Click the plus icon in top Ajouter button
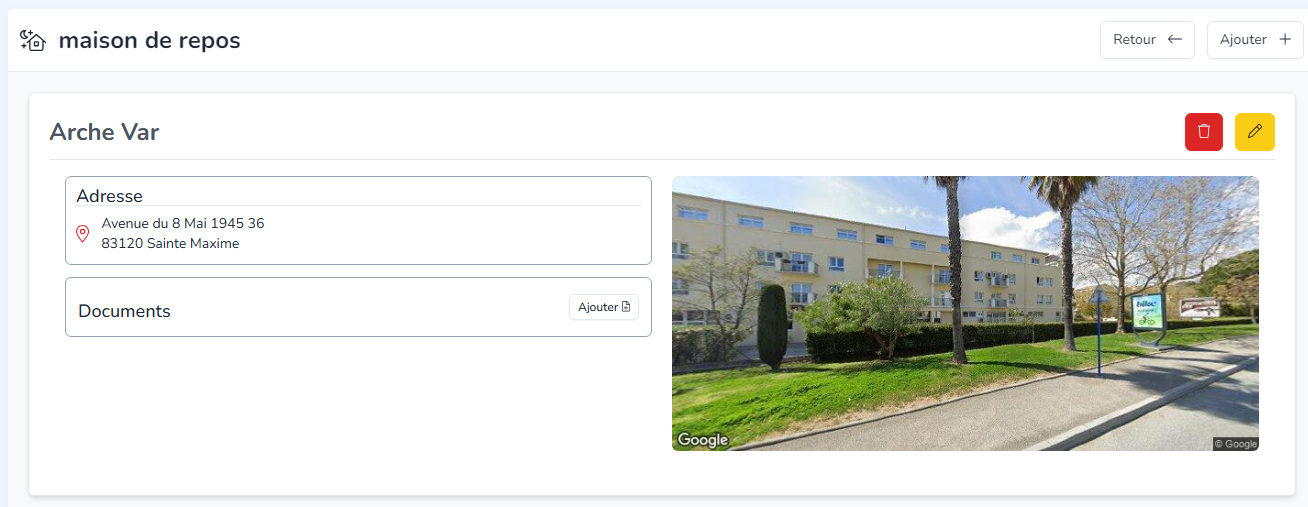The width and height of the screenshot is (1308, 507). pos(1285,40)
